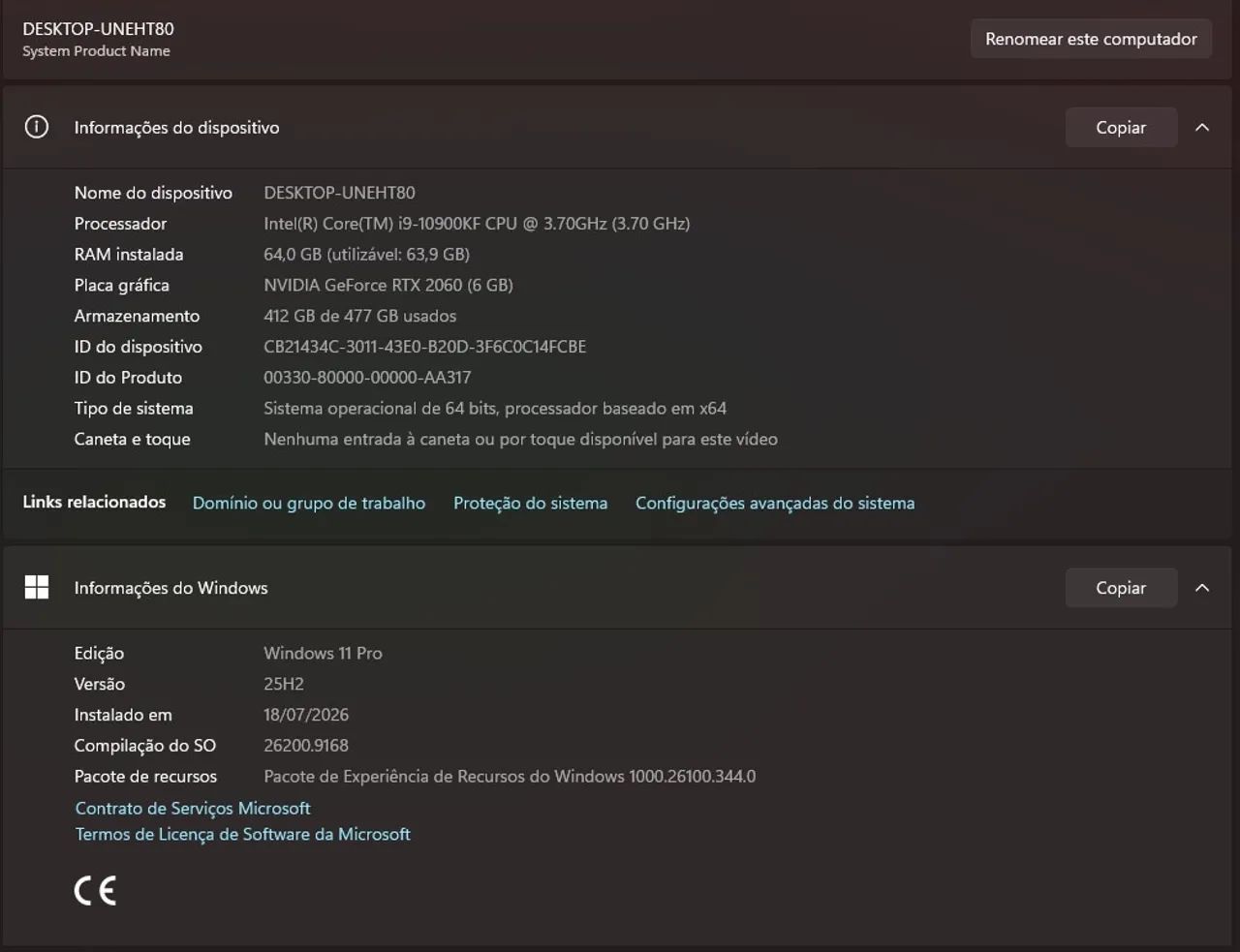Screen dimensions: 1240x952
Task: Click the RAM instalada label
Action: (129, 254)
